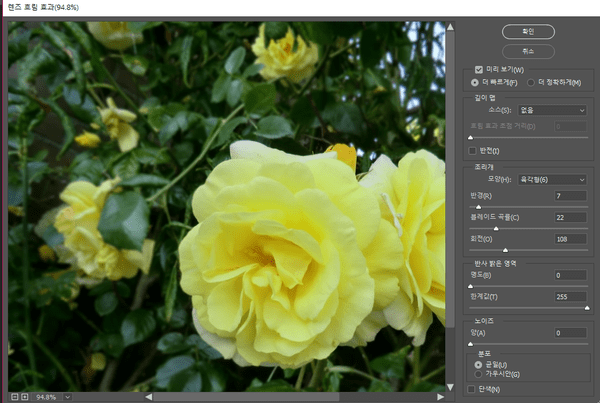Click the vertical scrollbar down arrow

pyautogui.click(x=452, y=385)
